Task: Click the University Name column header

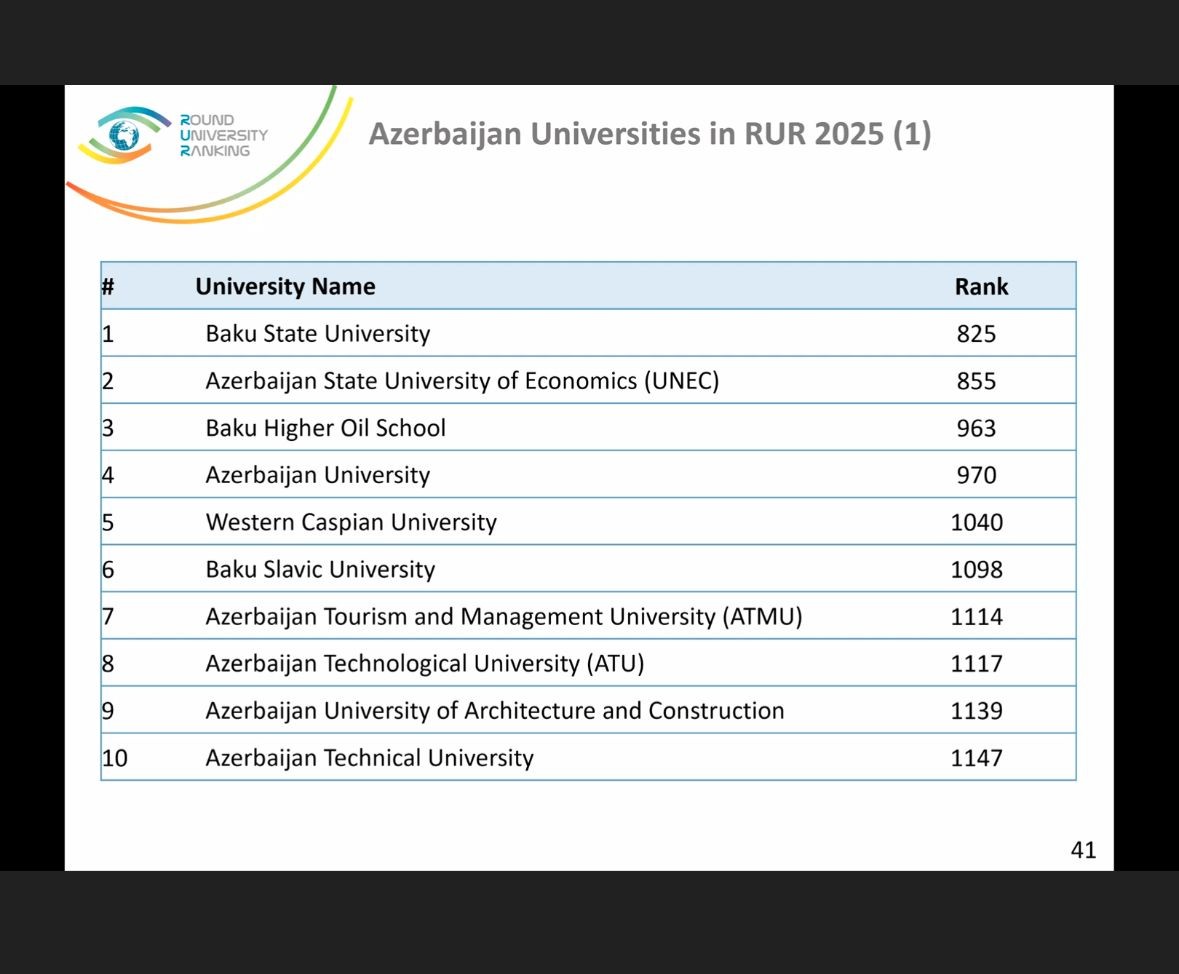Action: [x=285, y=287]
